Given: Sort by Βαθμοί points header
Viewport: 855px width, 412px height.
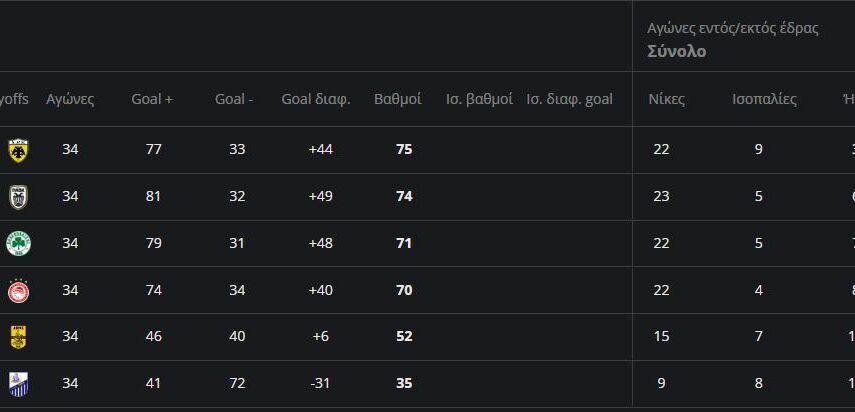Looking at the screenshot, I should click(x=397, y=99).
